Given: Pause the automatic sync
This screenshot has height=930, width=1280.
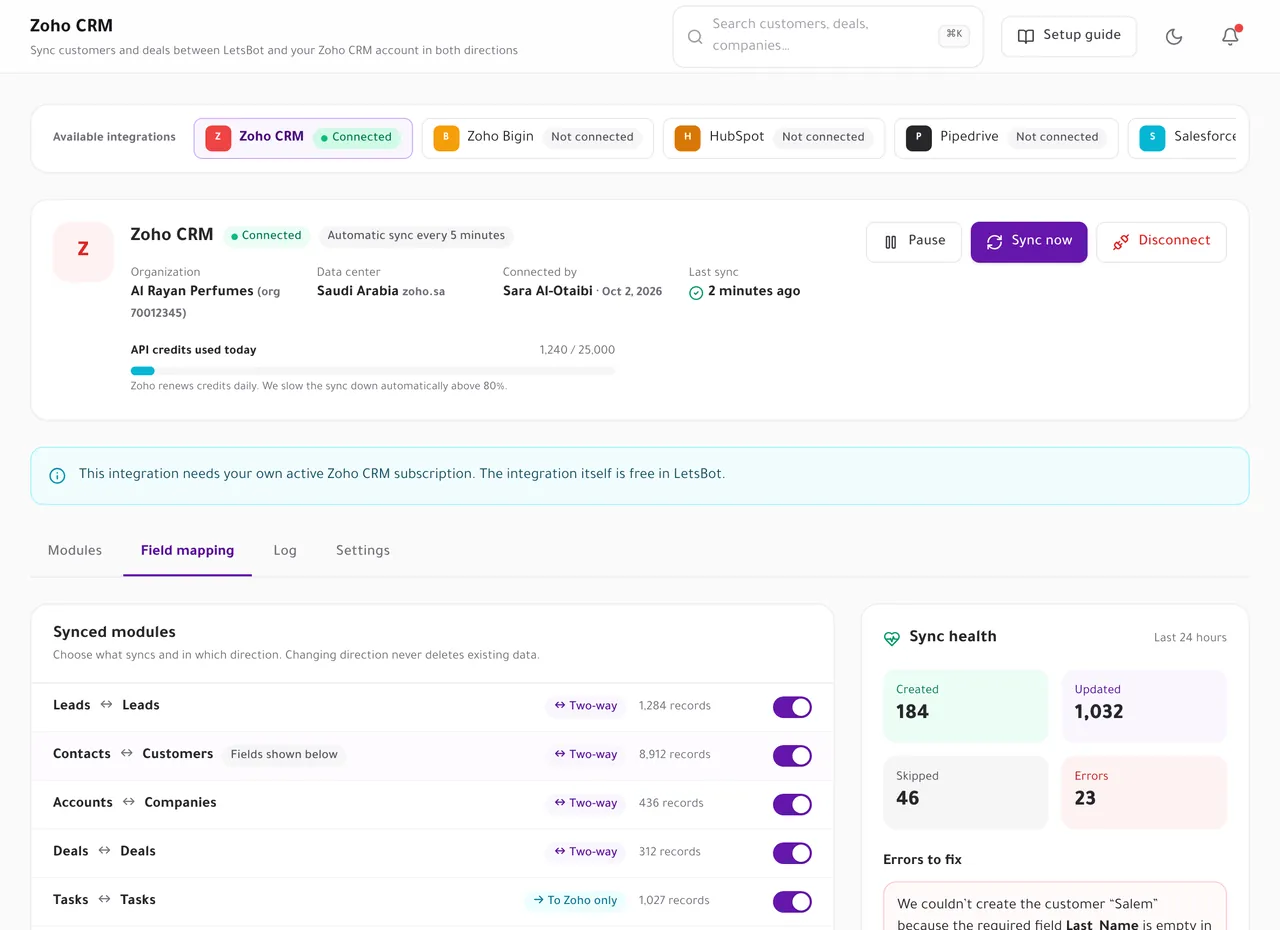Looking at the screenshot, I should tap(914, 242).
